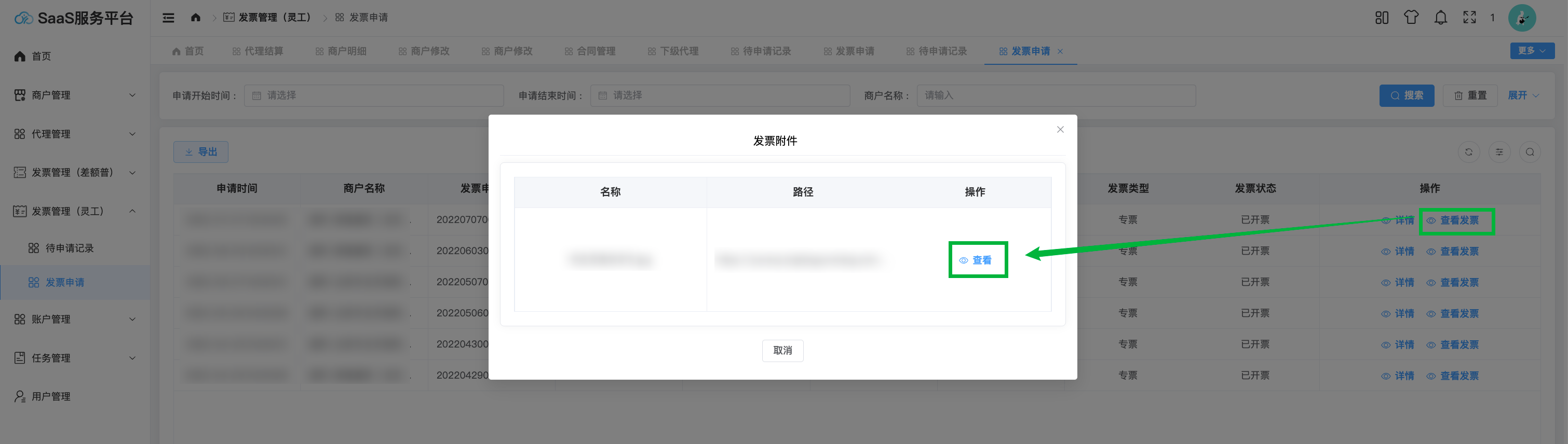Image resolution: width=1568 pixels, height=444 pixels.
Task: Click the 取消 button in dialog
Action: click(x=782, y=350)
